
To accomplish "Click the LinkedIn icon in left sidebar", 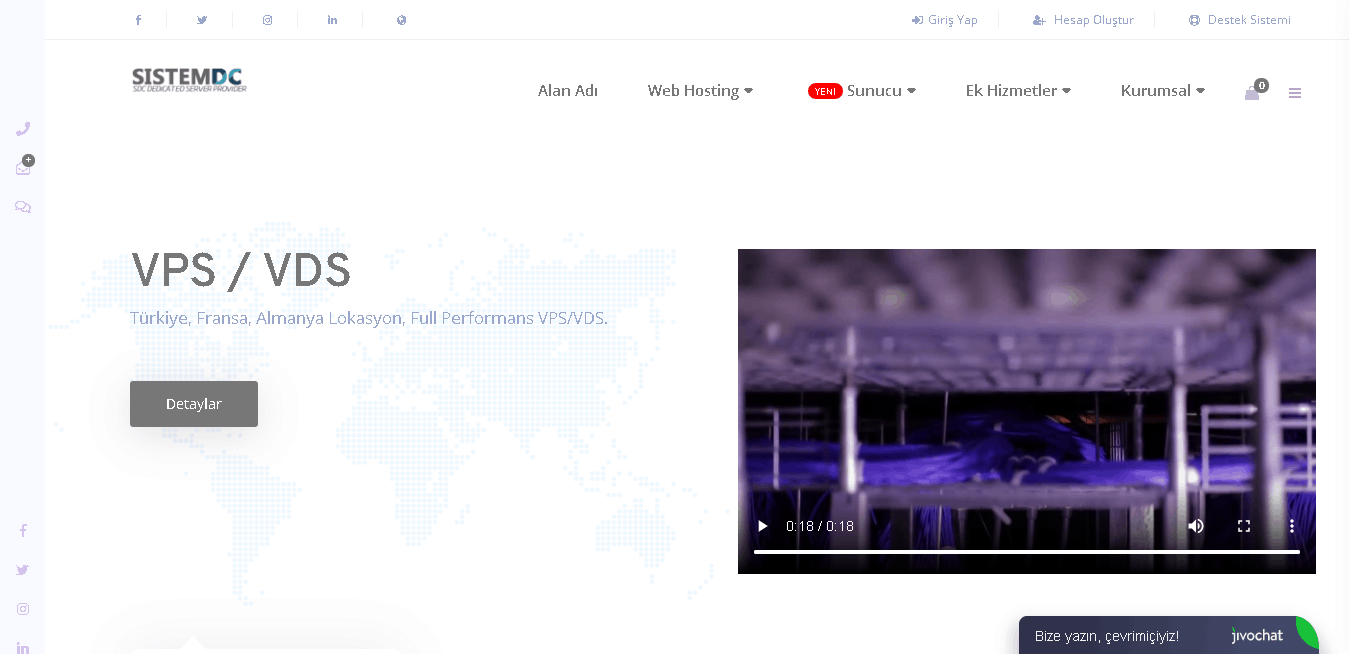I will point(23,647).
